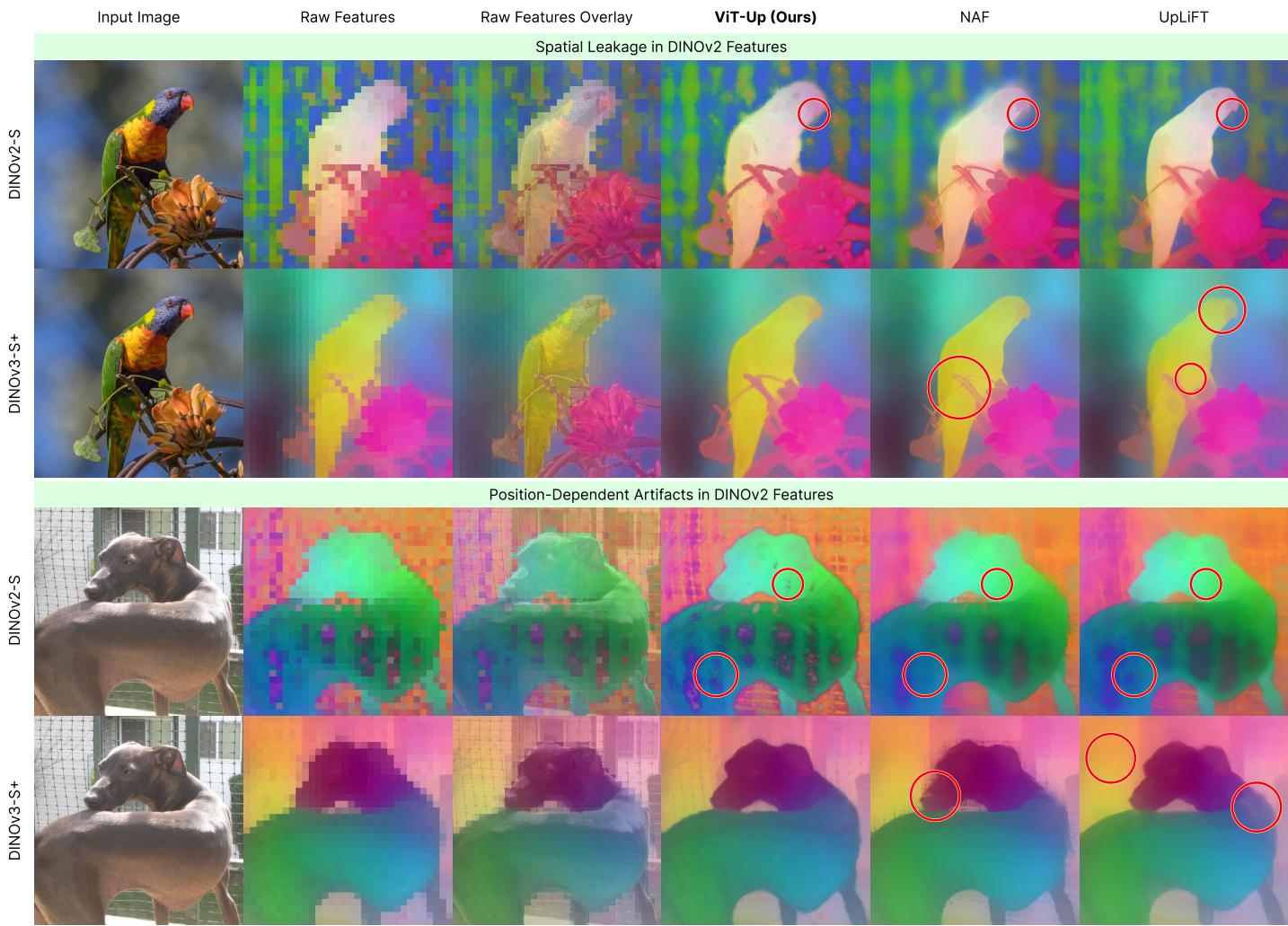Image resolution: width=1288 pixels, height=926 pixels.
Task: Click the "UpLiFT" column header
Action: 1183,17
